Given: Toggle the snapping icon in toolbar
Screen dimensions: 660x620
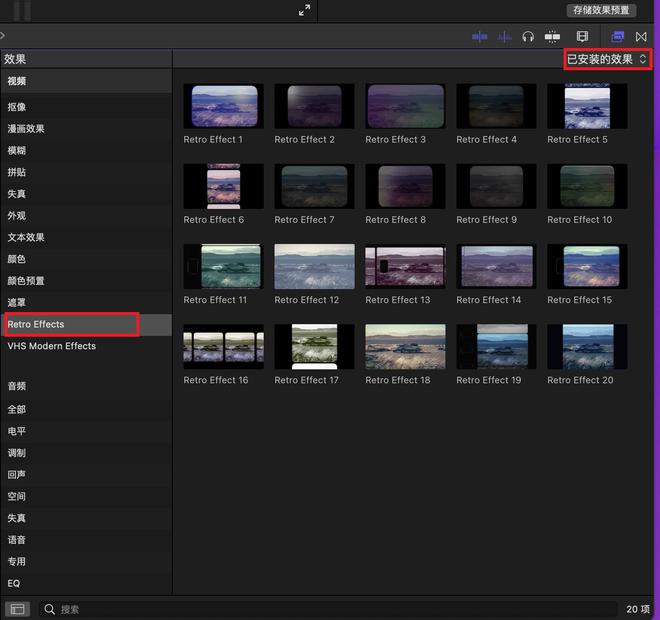Looking at the screenshot, I should [552, 37].
